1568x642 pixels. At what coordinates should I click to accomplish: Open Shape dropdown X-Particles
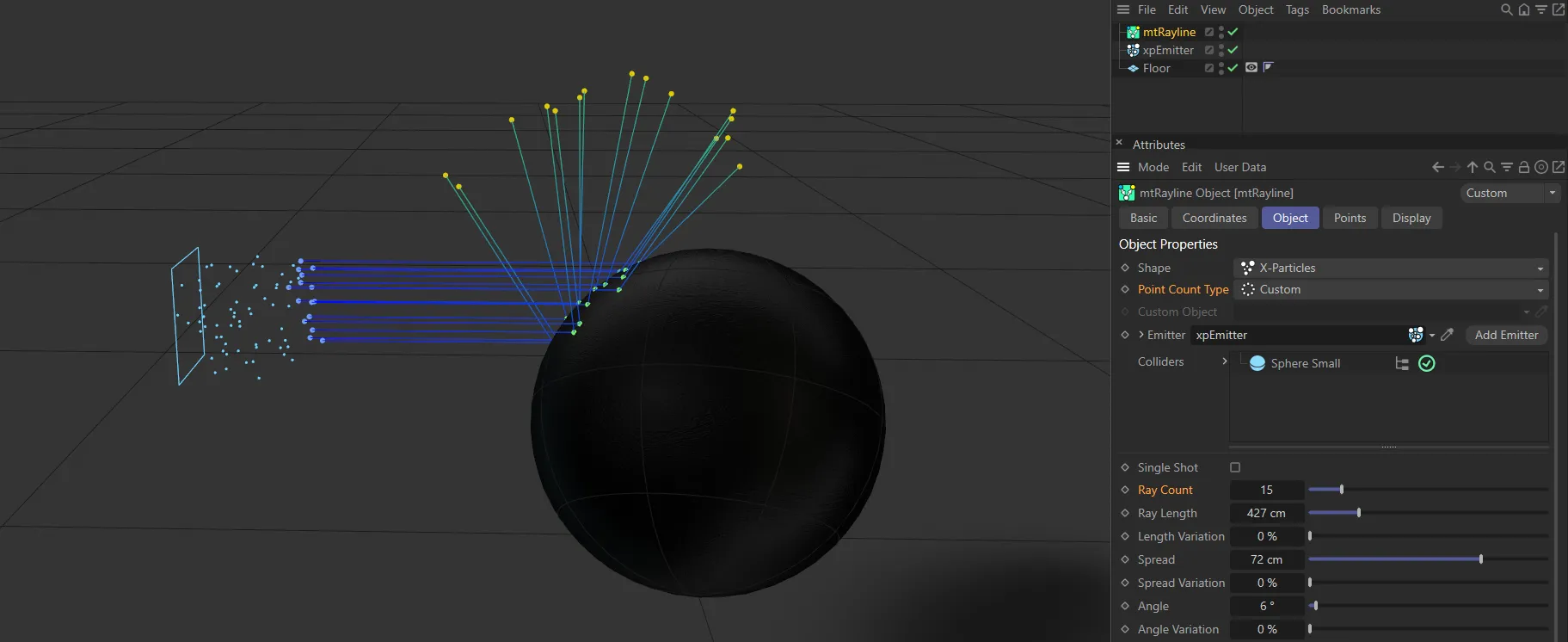coord(1391,268)
